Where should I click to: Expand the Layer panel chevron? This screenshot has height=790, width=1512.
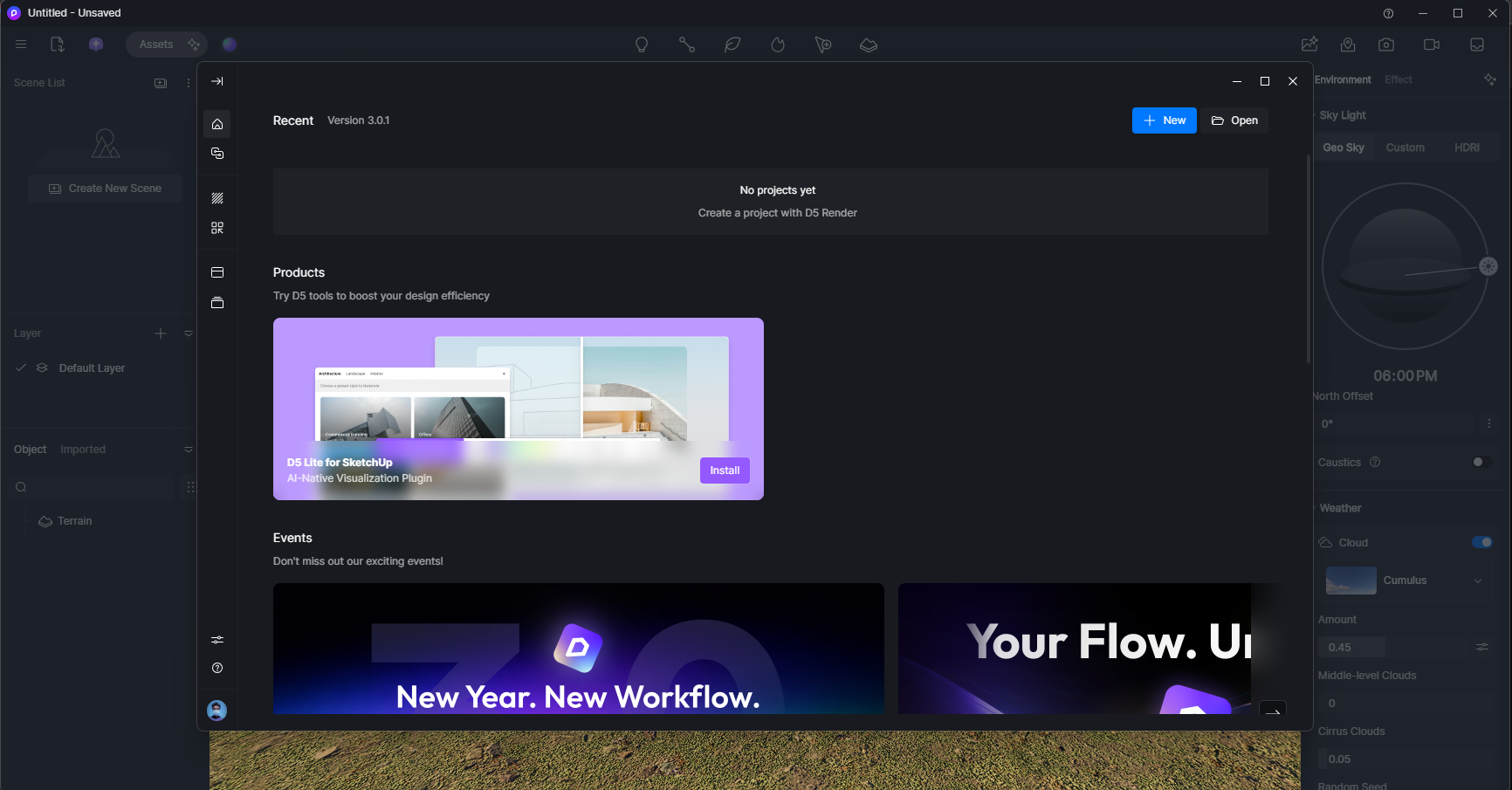point(189,333)
